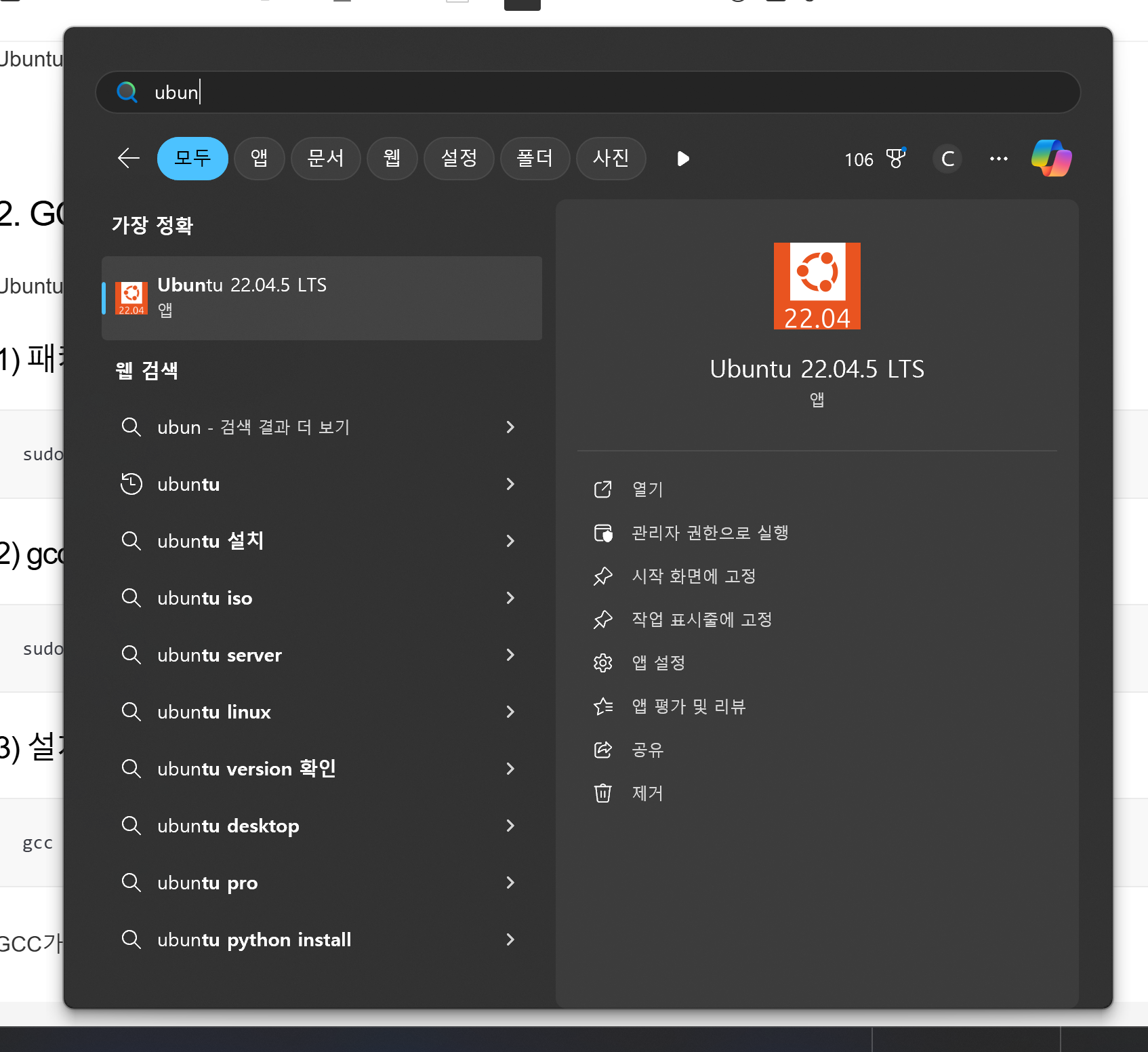Screen dimensions: 1148x1052
Task: Click 제거 to uninstall Ubuntu
Action: click(x=647, y=793)
